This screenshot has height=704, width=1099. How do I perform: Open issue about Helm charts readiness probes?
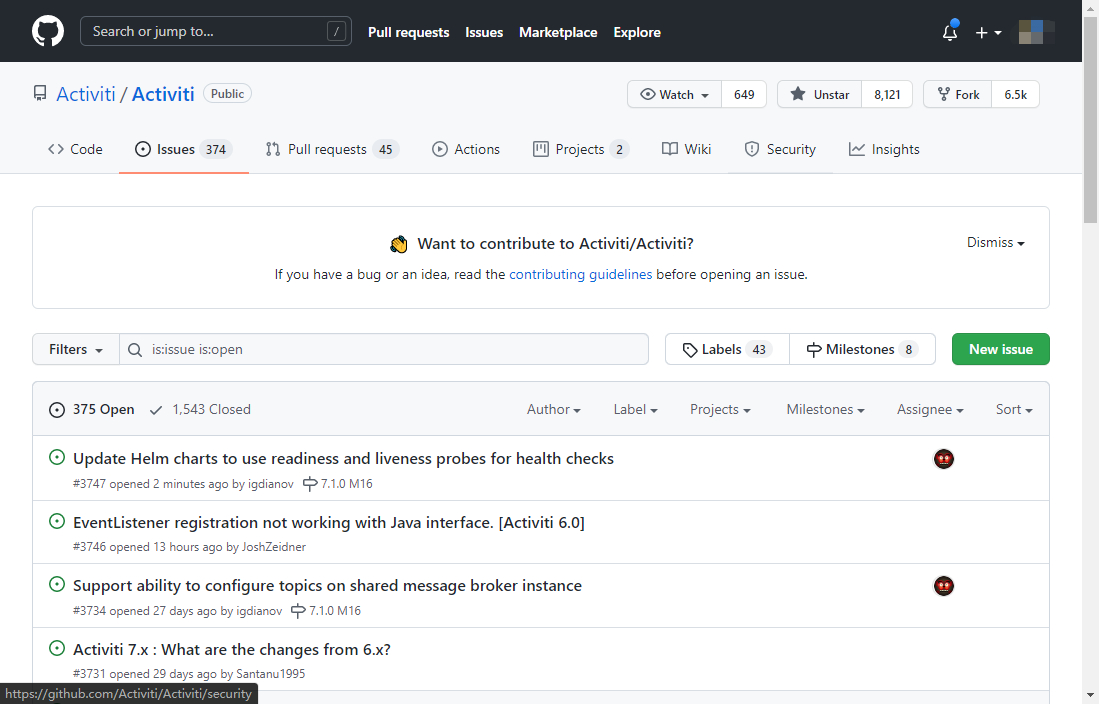[x=343, y=459]
